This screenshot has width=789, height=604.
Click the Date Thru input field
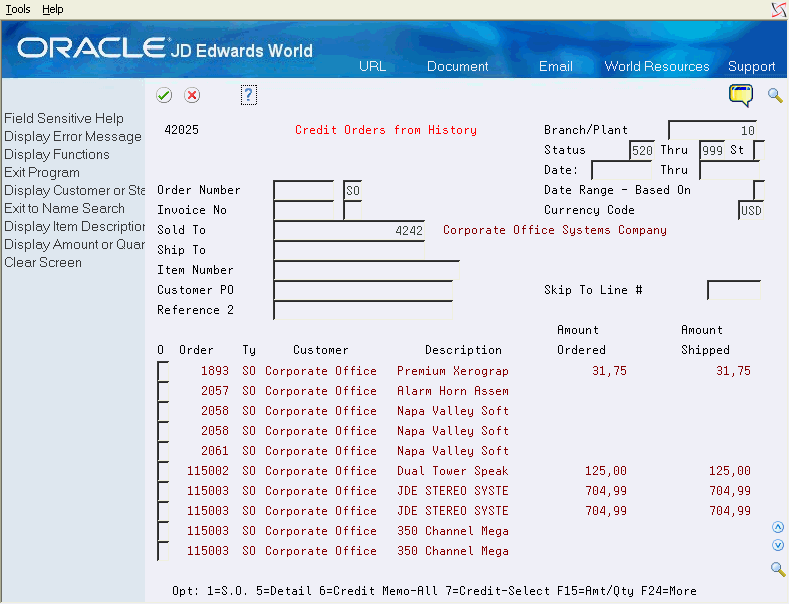pyautogui.click(x=730, y=170)
